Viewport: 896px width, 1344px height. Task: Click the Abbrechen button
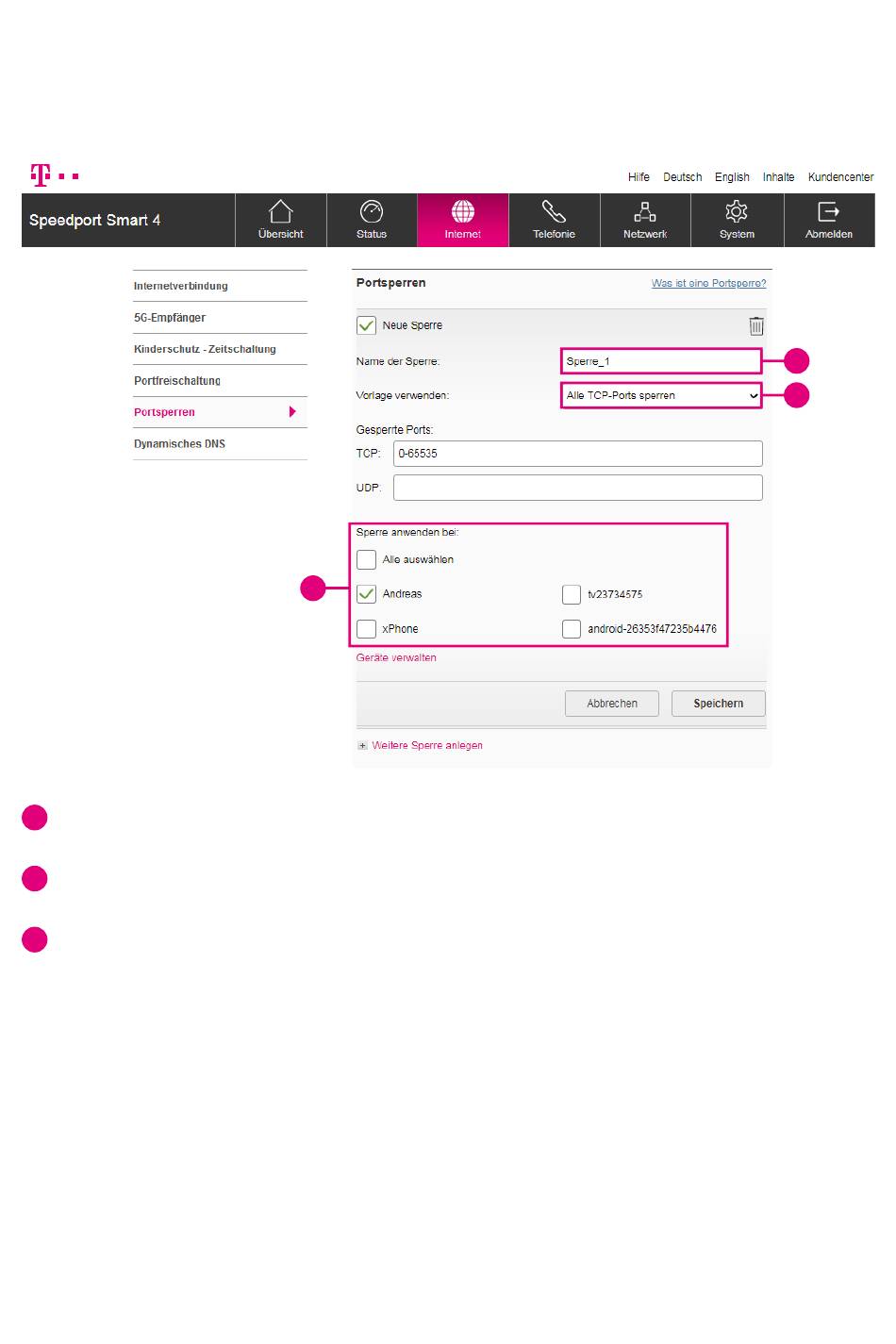click(x=612, y=704)
